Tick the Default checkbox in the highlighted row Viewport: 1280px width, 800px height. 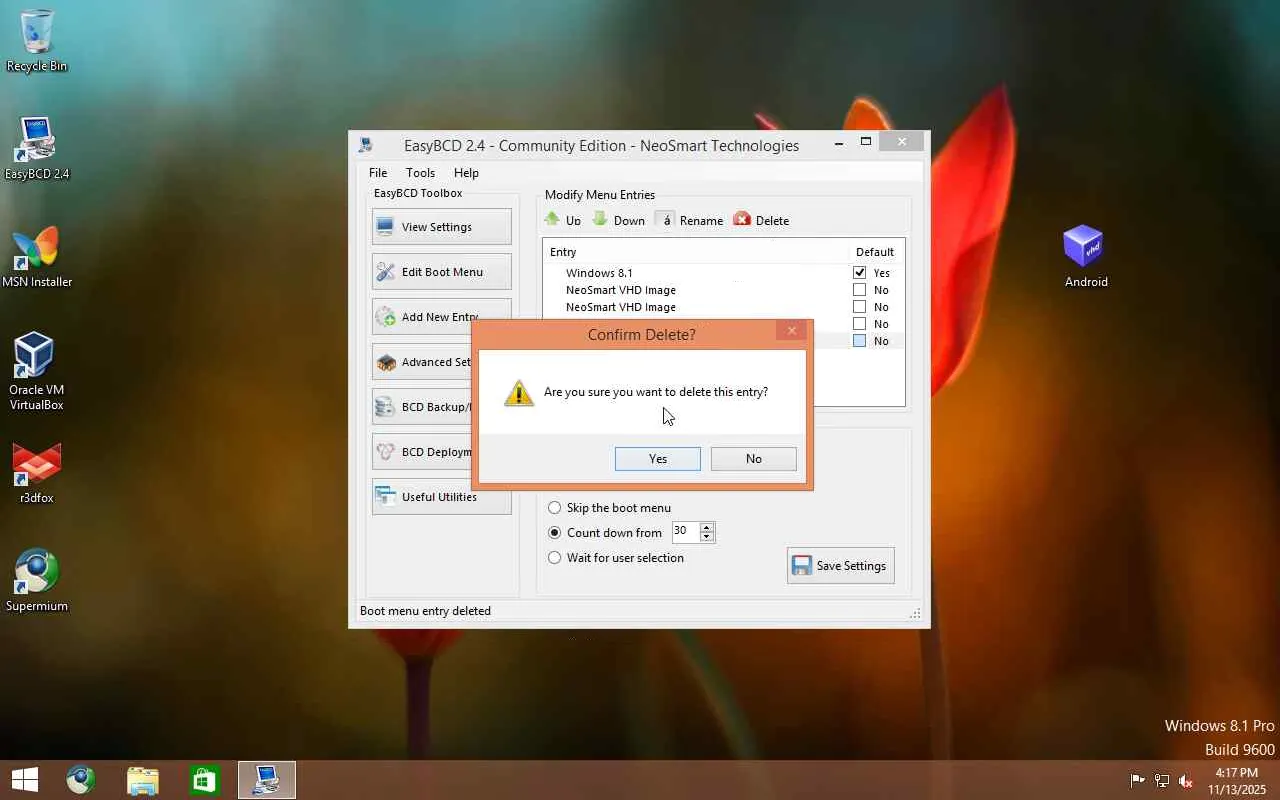pyautogui.click(x=859, y=341)
